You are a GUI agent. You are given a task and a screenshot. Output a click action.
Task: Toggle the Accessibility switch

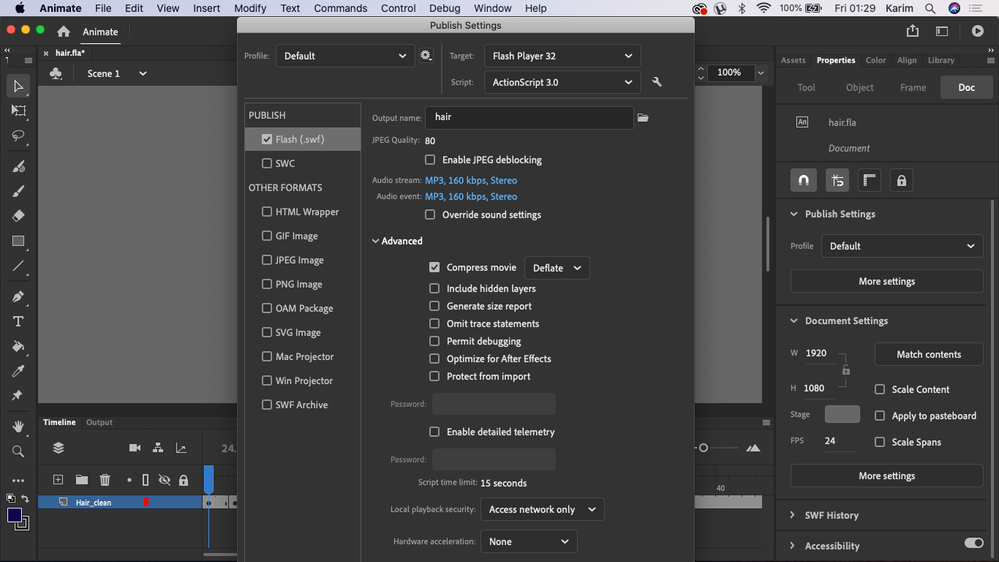974,543
